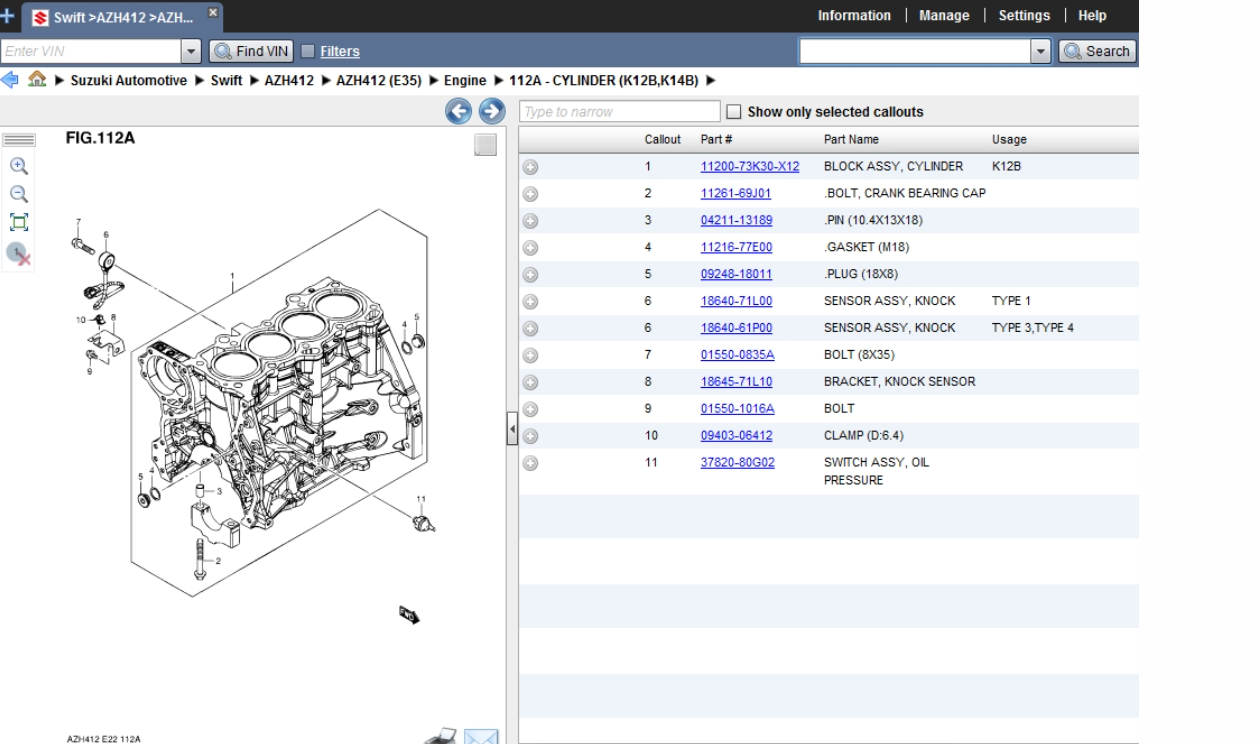Viewport: 1259px width, 744px height.
Task: Open the Manage menu
Action: [x=944, y=16]
